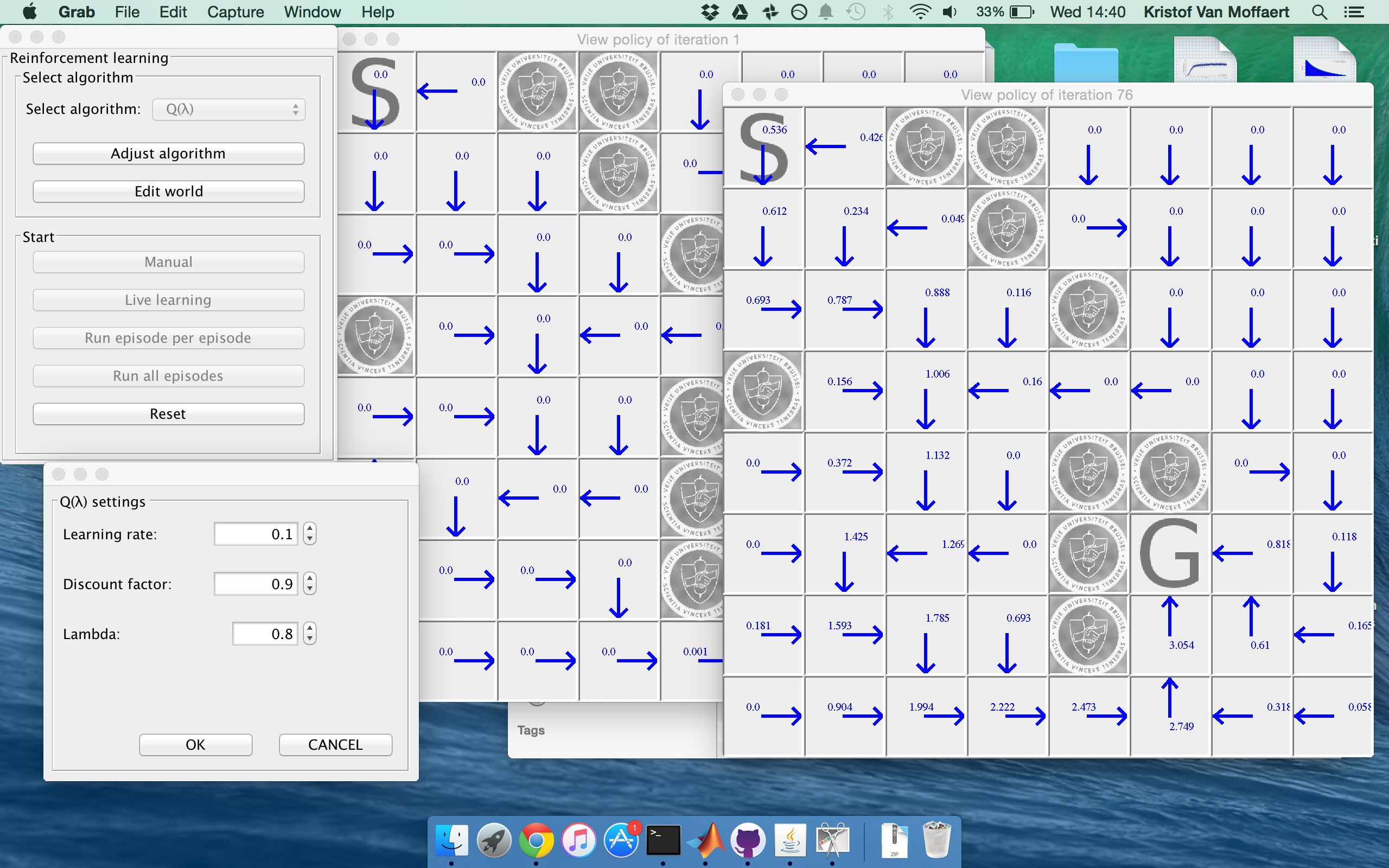Click the goal cell marked G
1389x868 pixels.
click(x=1170, y=554)
